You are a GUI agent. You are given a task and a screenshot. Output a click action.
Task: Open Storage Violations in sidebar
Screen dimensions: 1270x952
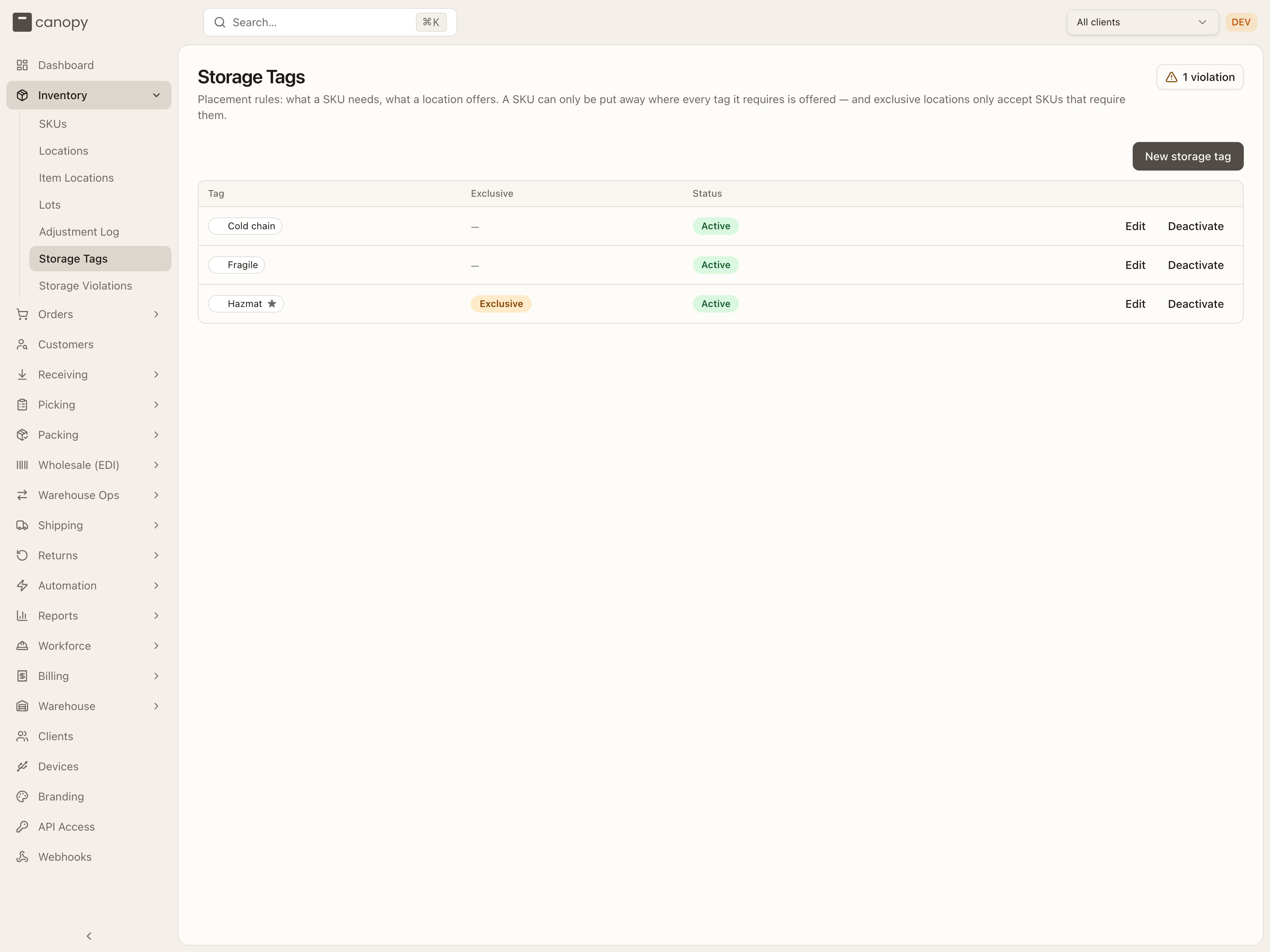tap(100, 286)
